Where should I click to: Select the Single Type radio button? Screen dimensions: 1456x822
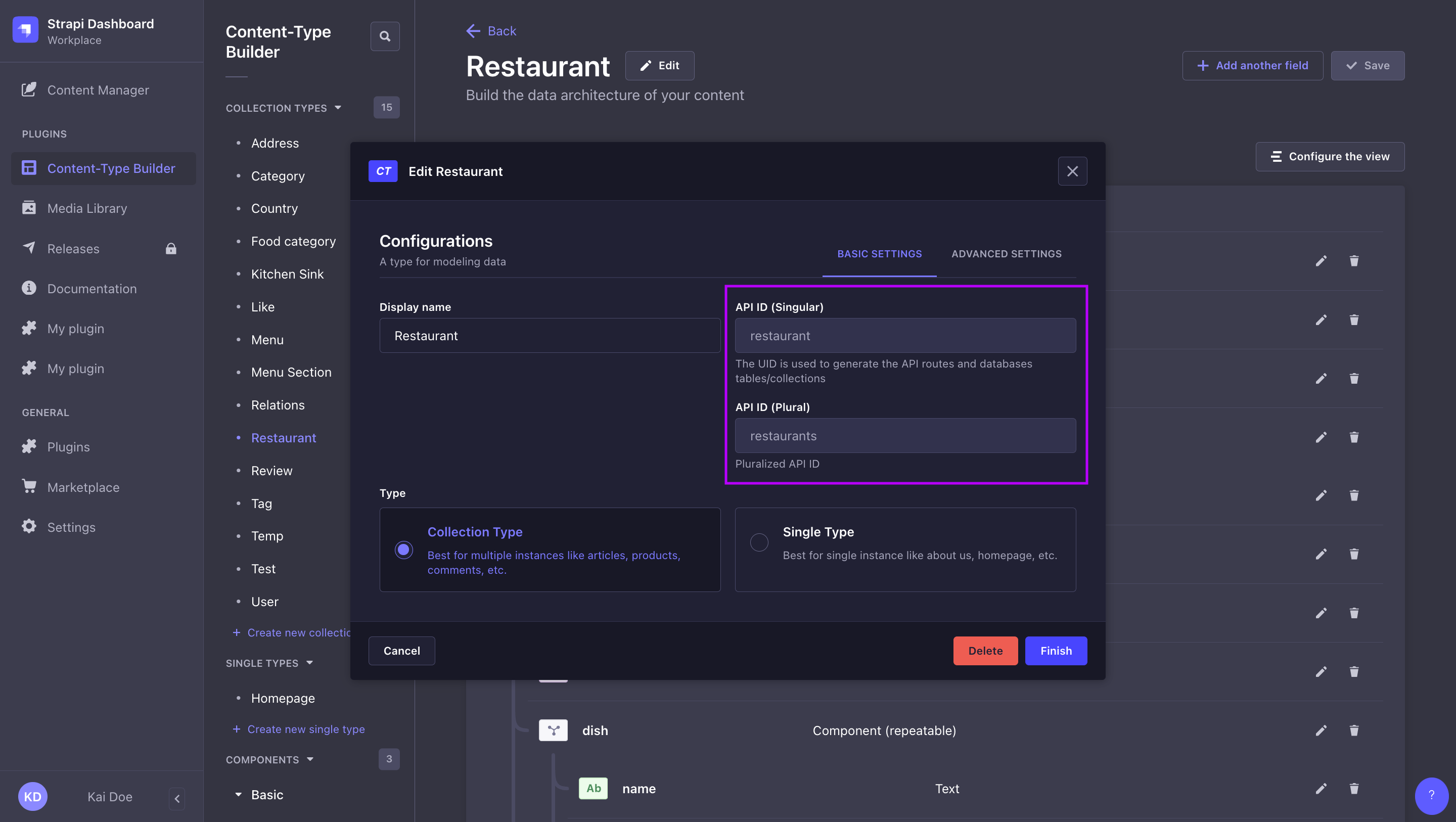(759, 542)
